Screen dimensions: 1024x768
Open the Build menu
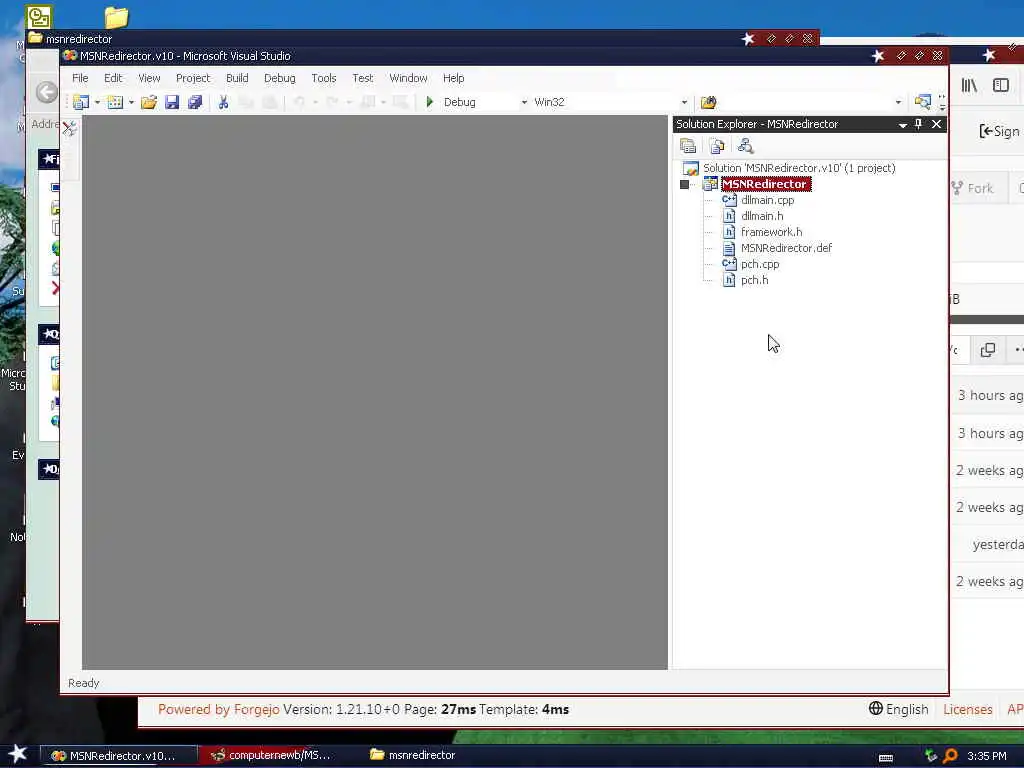click(x=237, y=78)
